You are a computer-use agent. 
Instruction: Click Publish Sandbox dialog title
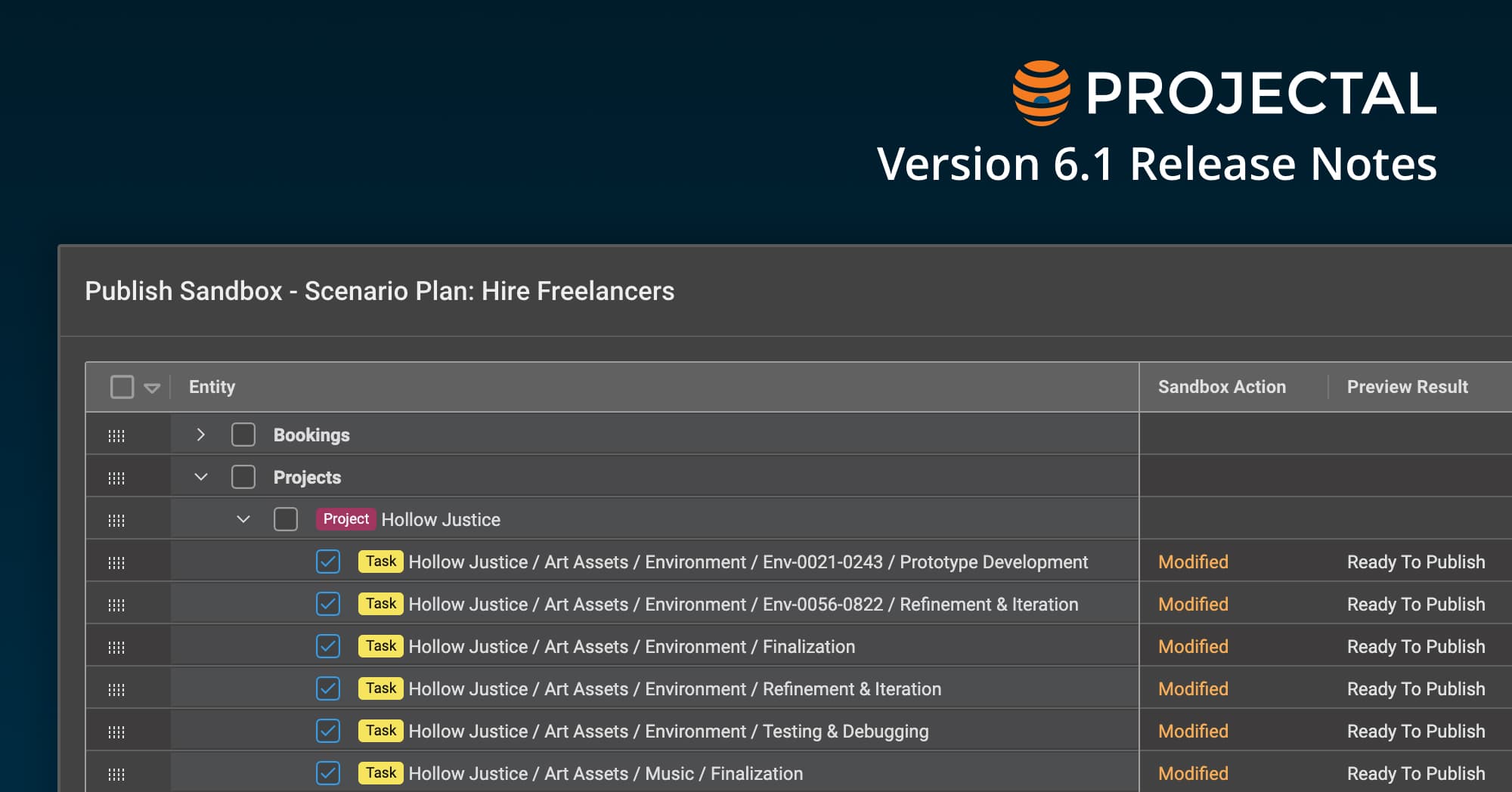point(380,291)
